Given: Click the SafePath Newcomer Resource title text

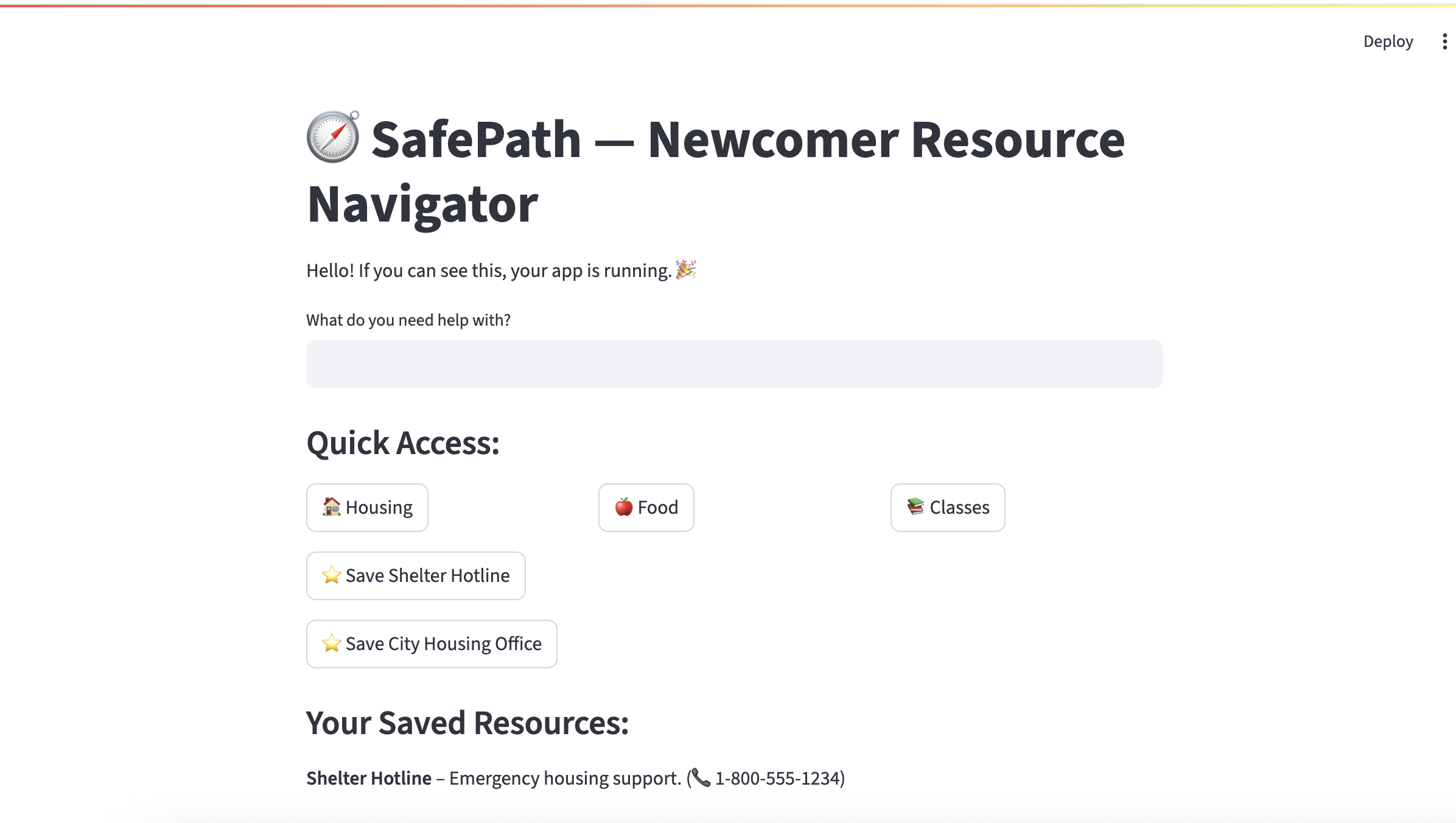Looking at the screenshot, I should pos(716,140).
